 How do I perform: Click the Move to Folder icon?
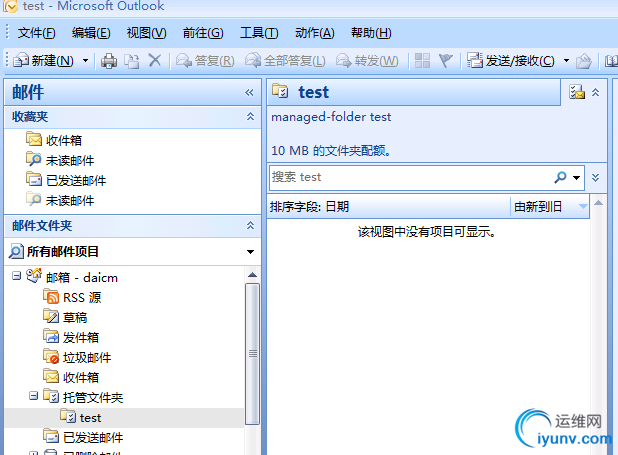(x=132, y=61)
